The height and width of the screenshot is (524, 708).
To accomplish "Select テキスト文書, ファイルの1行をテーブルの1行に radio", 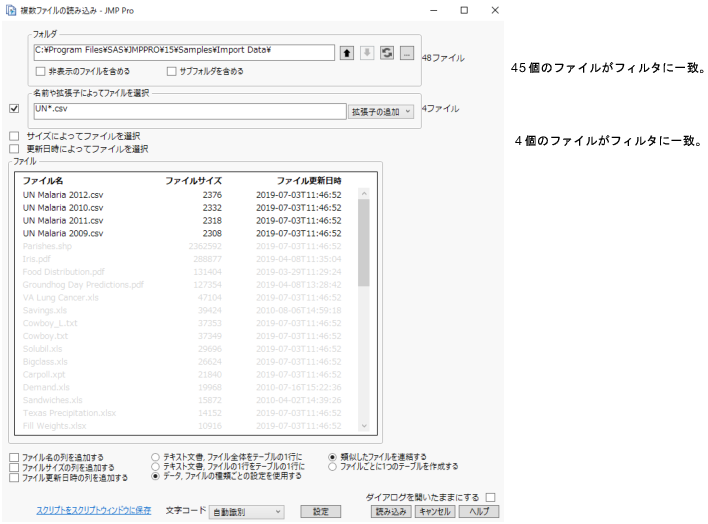I will tap(156, 466).
